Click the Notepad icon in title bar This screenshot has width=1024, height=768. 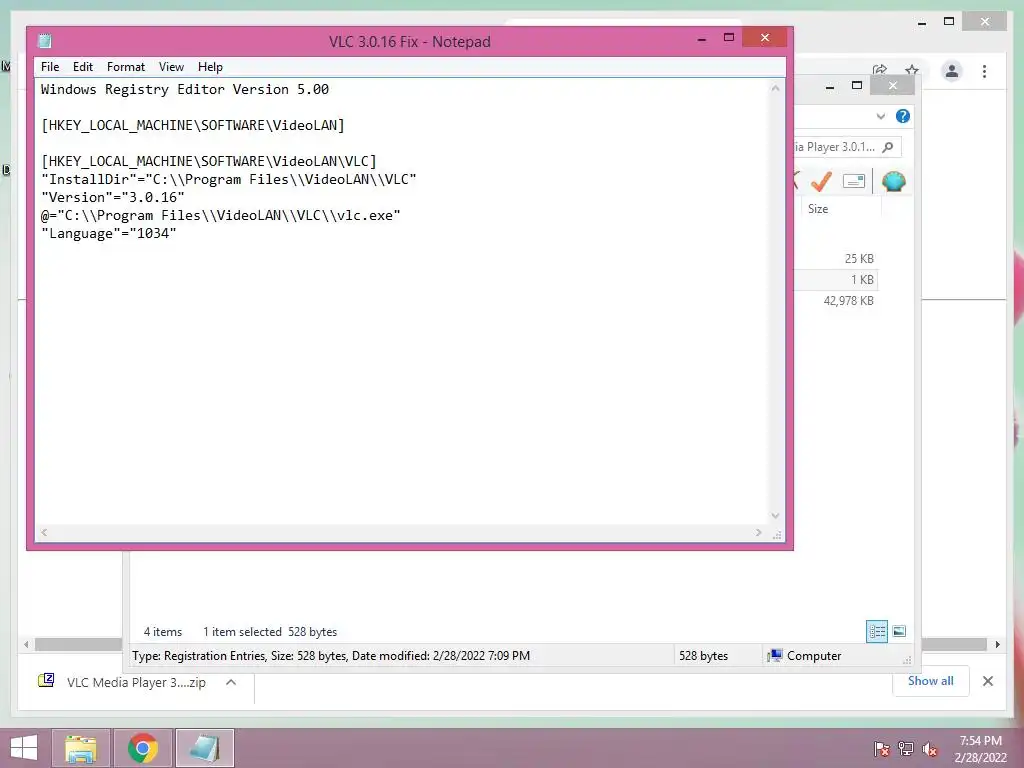click(44, 41)
